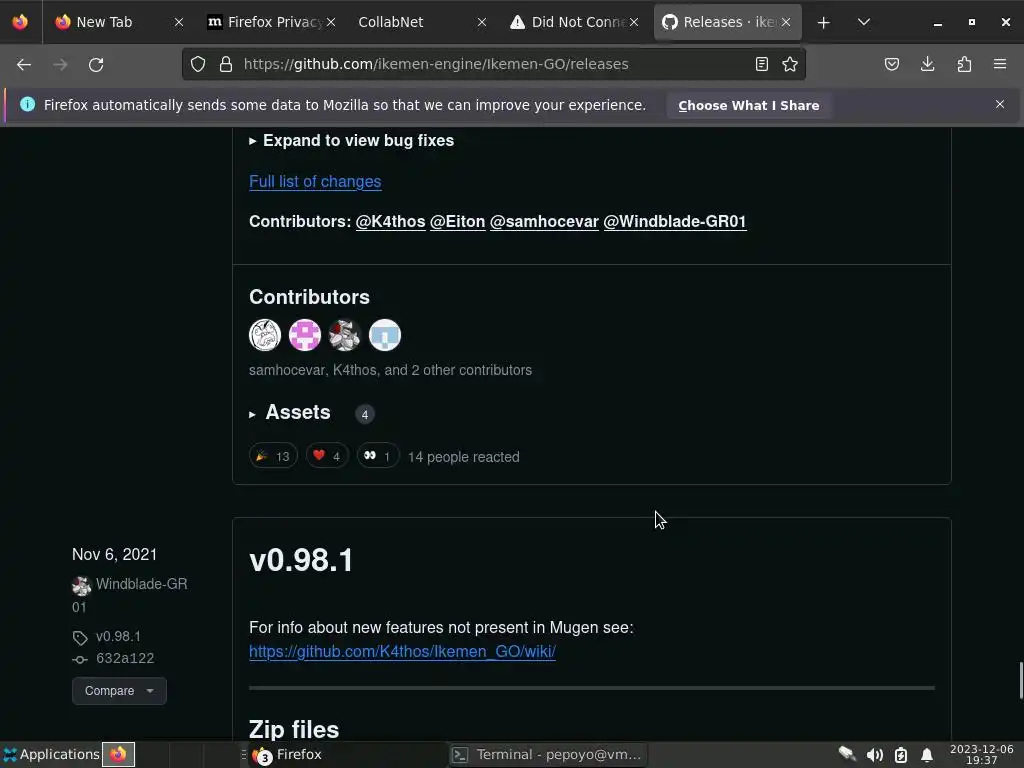Open notifications bell in system tray

coord(927,755)
